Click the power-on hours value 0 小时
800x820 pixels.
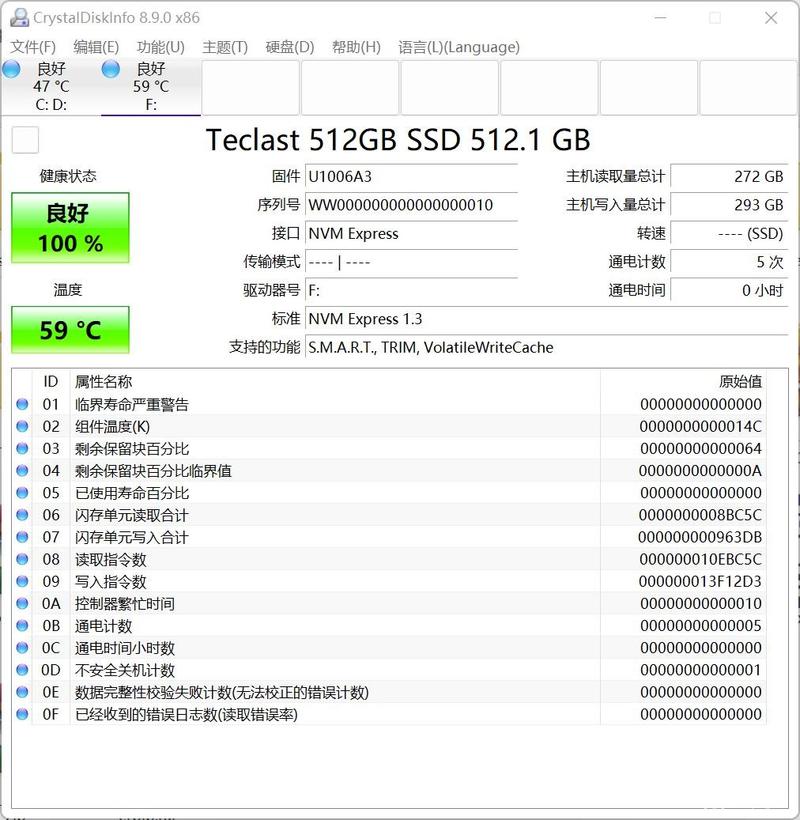click(x=729, y=290)
